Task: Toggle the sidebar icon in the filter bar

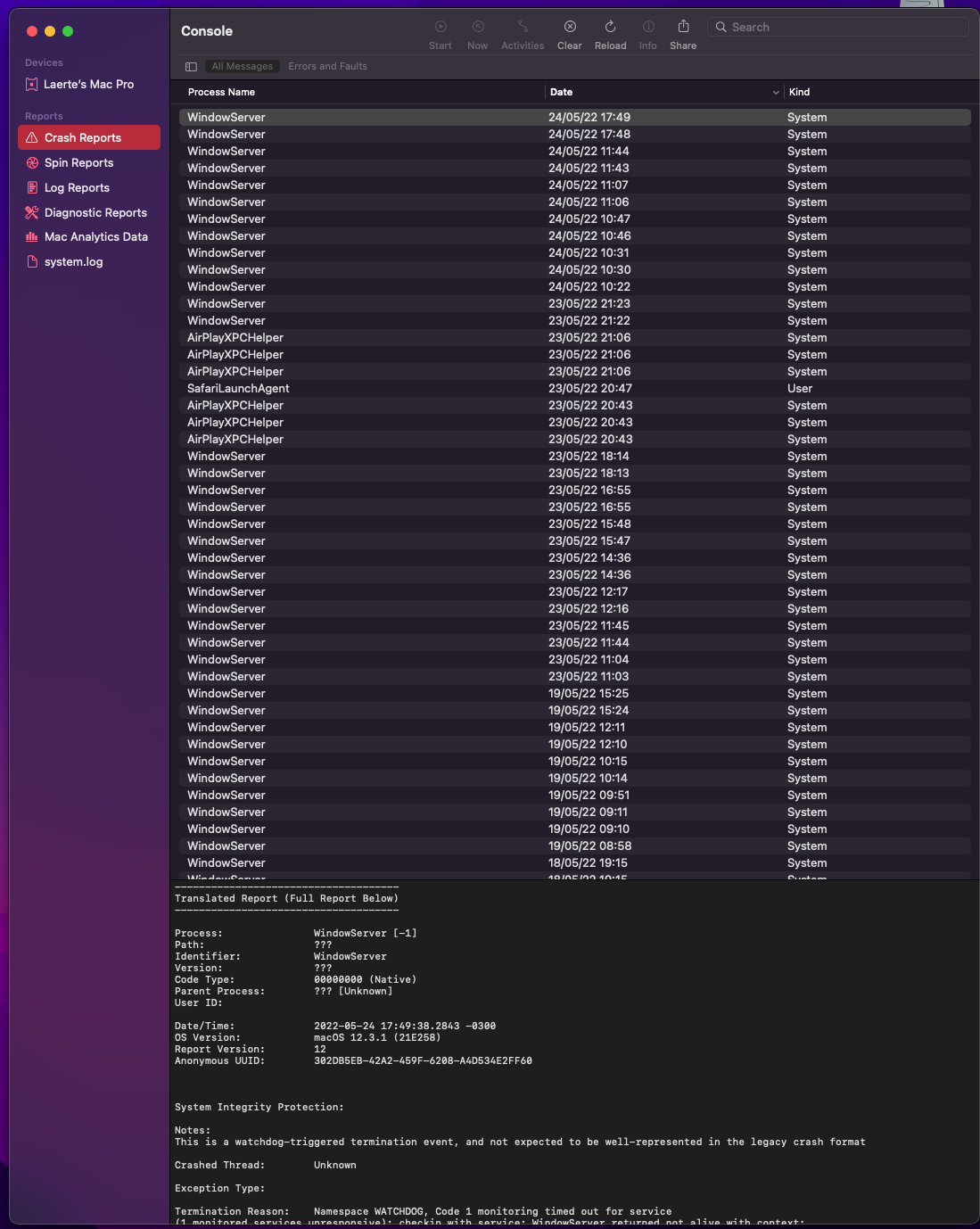Action: (191, 67)
